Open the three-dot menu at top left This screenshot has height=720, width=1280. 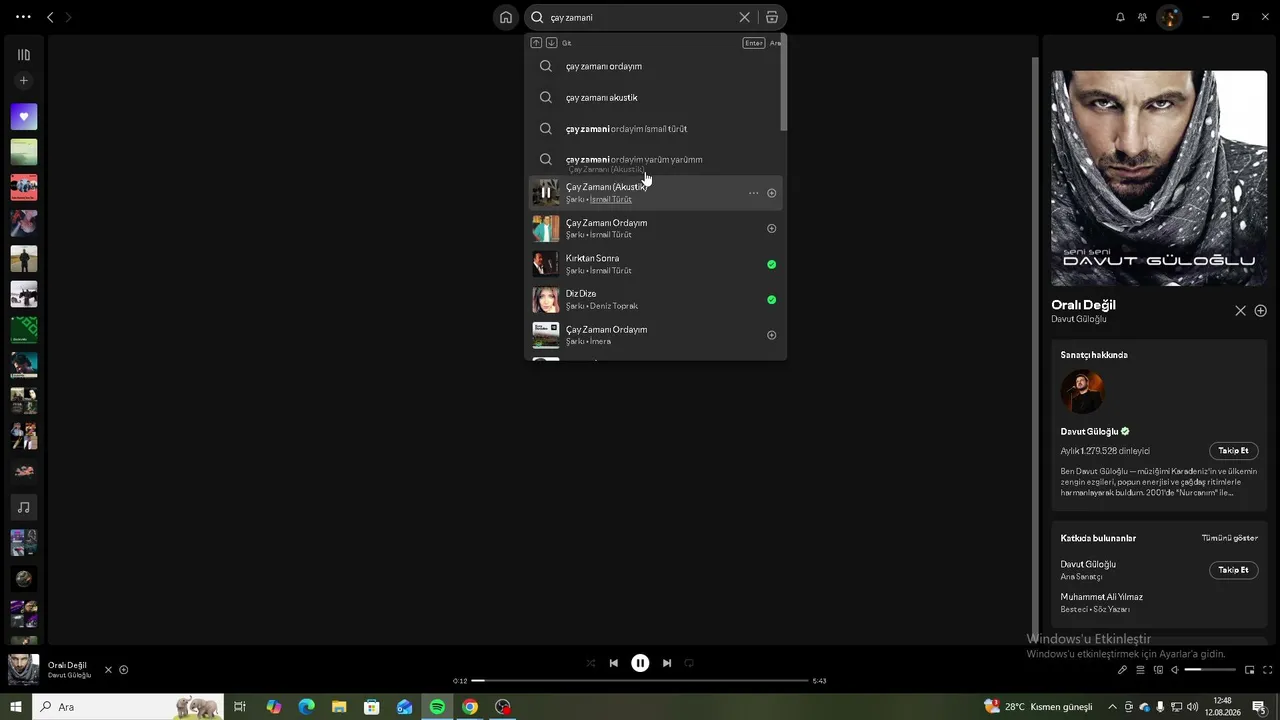tap(23, 17)
